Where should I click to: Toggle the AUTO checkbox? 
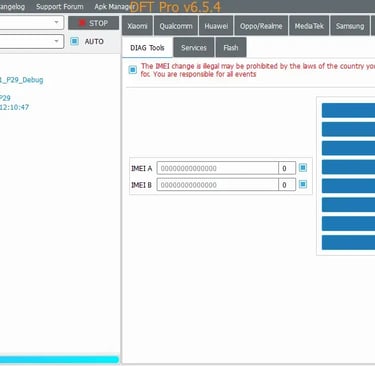point(75,41)
